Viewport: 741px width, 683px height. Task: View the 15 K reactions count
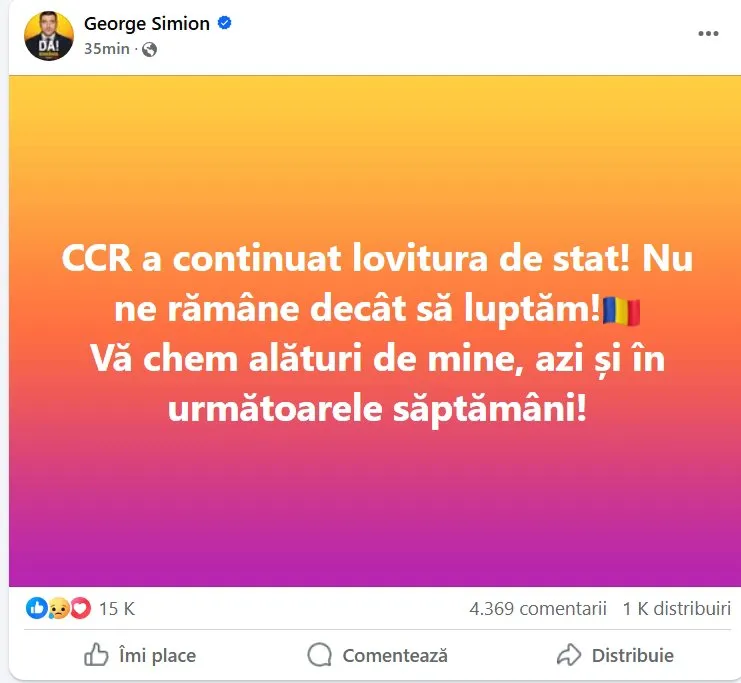point(117,609)
